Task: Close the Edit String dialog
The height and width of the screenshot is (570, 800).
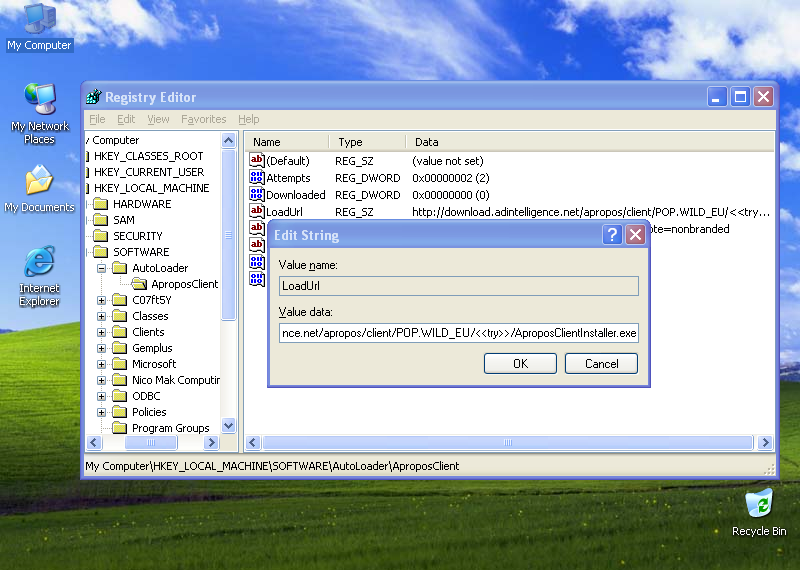Action: (635, 235)
